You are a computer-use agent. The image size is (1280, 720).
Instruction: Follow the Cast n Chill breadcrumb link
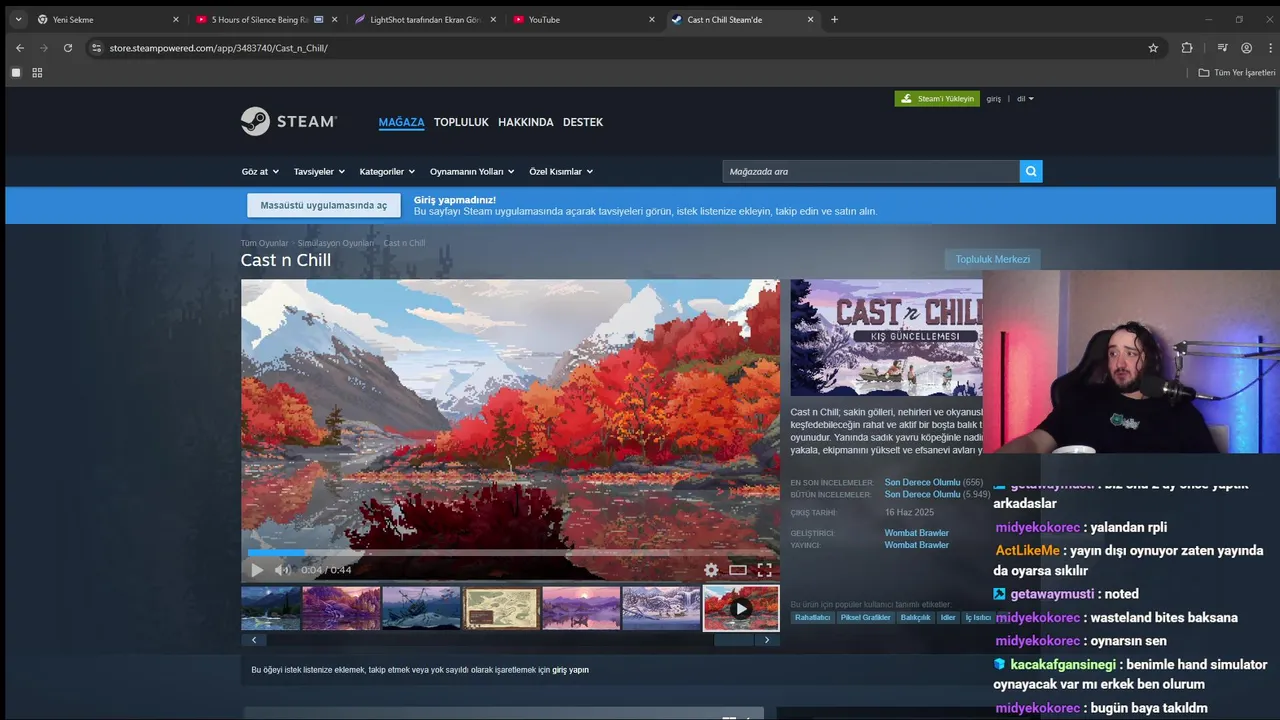pyautogui.click(x=404, y=243)
